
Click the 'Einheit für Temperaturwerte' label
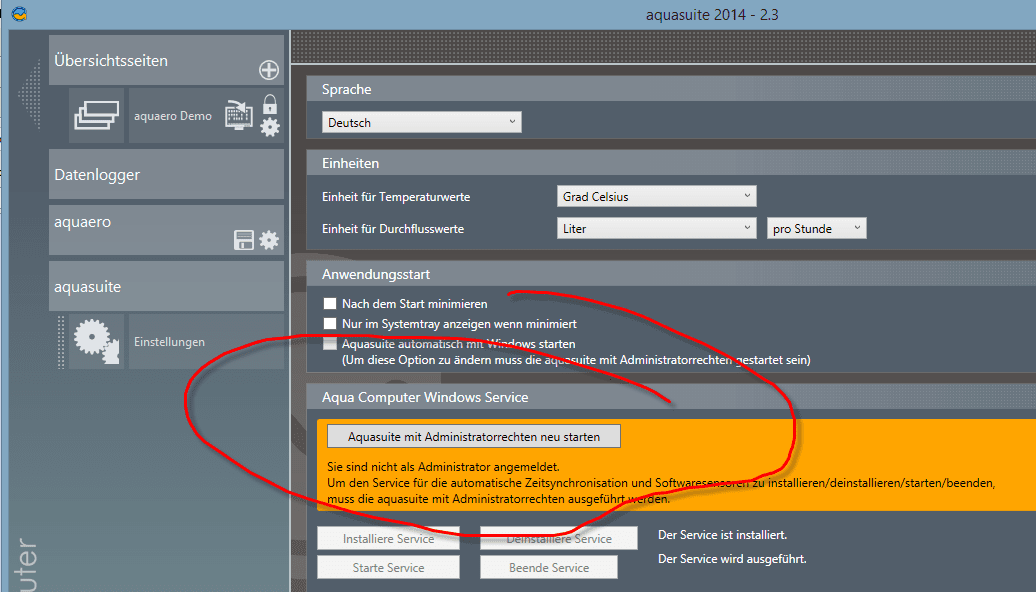(x=396, y=197)
